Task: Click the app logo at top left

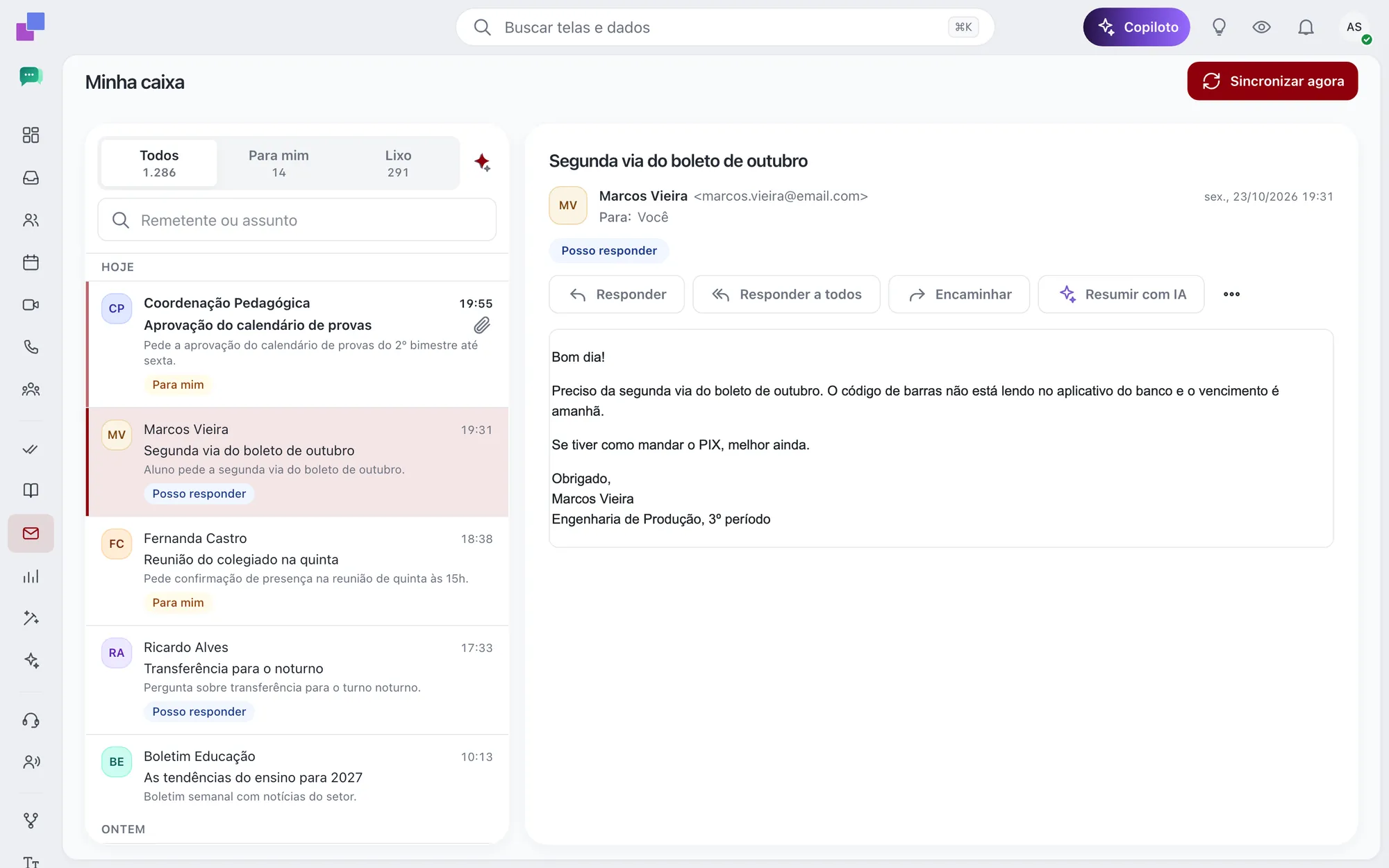Action: [31, 26]
